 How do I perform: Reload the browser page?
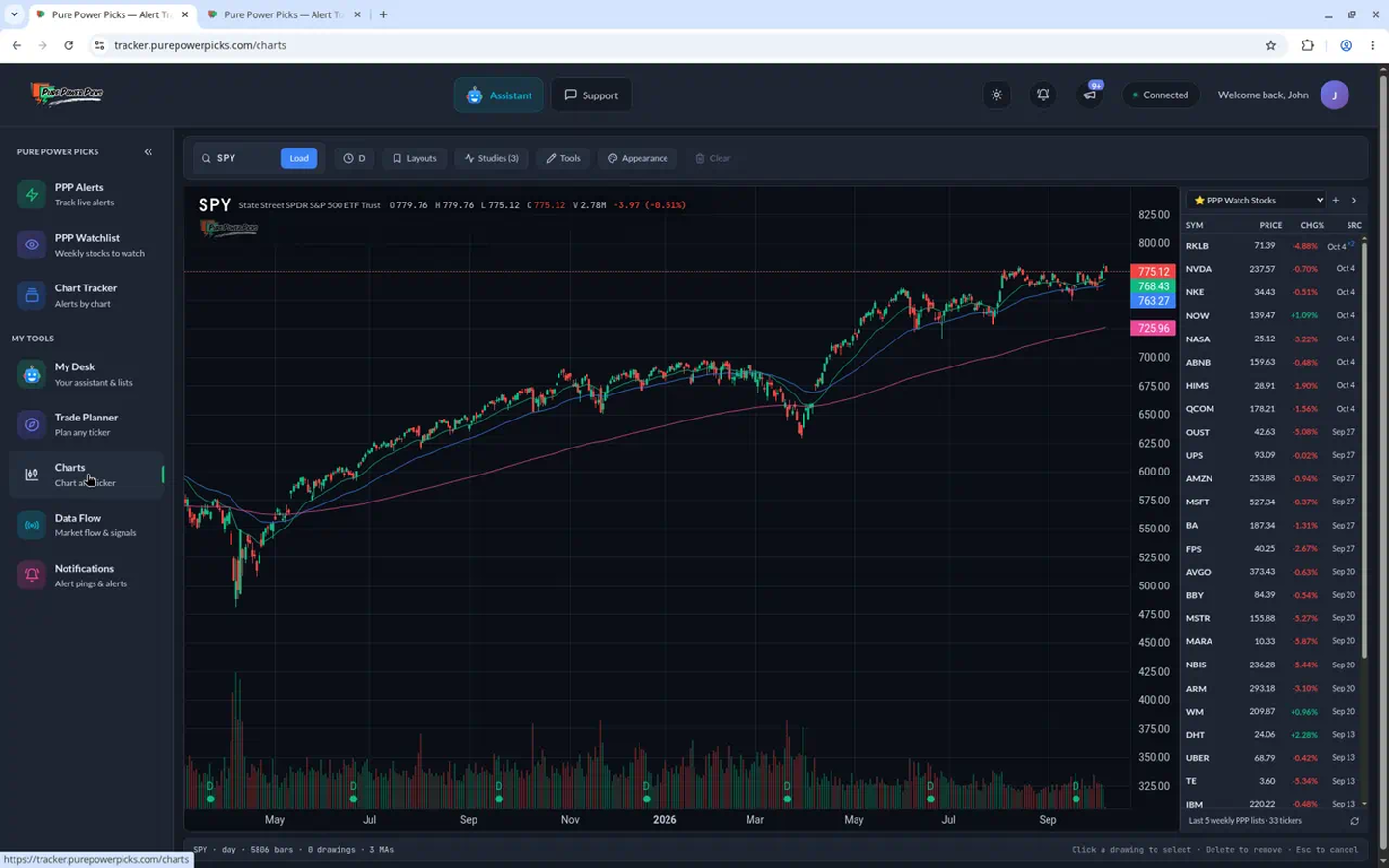click(68, 45)
